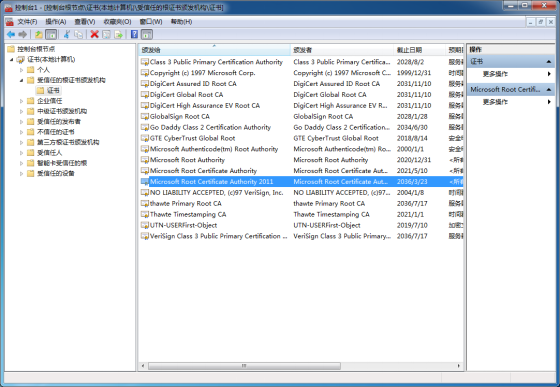Click expiry date 2021/5/10 cell
Image resolution: width=560 pixels, height=387 pixels.
(412, 171)
